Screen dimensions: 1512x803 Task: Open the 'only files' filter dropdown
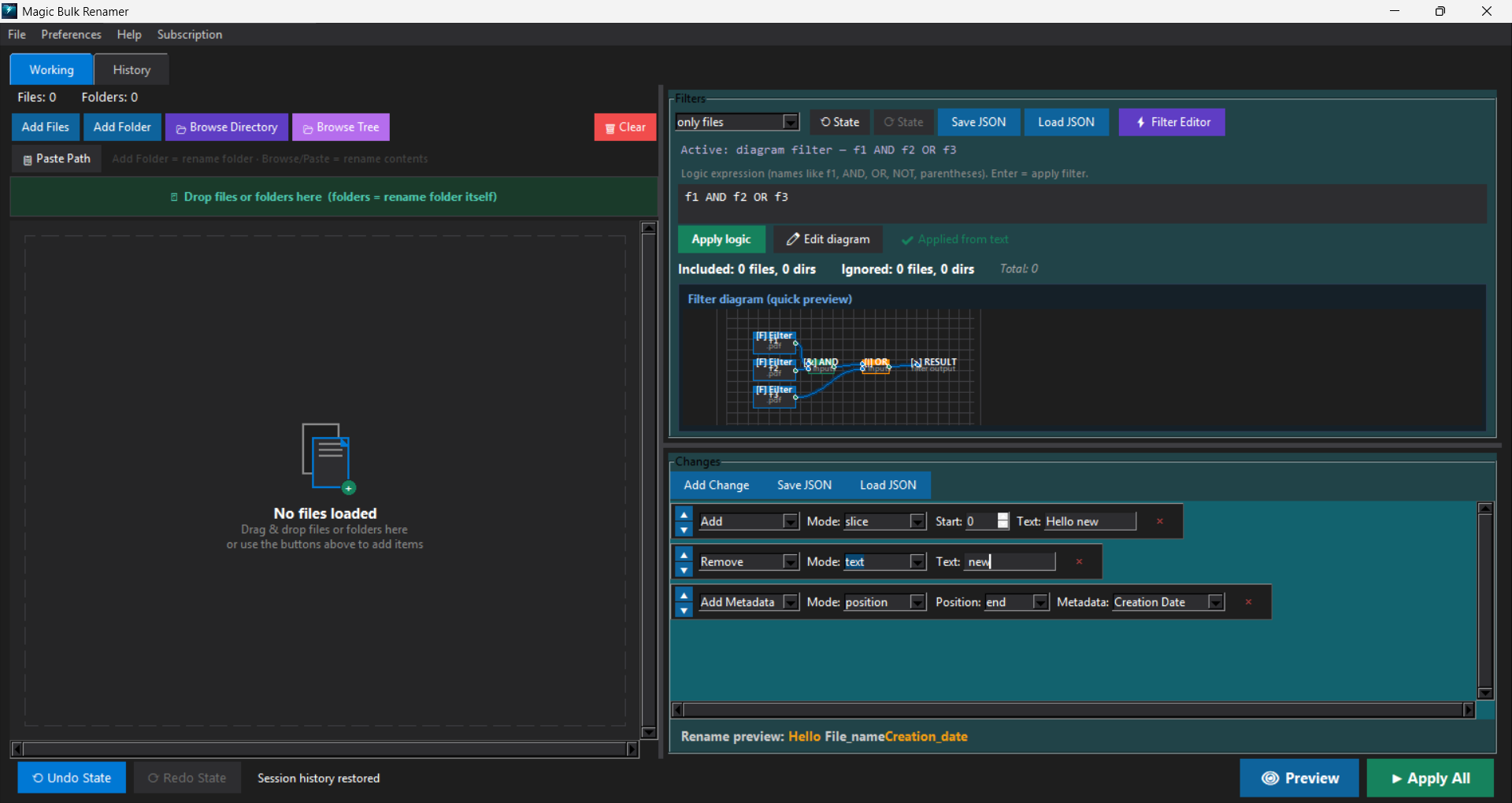(x=791, y=122)
